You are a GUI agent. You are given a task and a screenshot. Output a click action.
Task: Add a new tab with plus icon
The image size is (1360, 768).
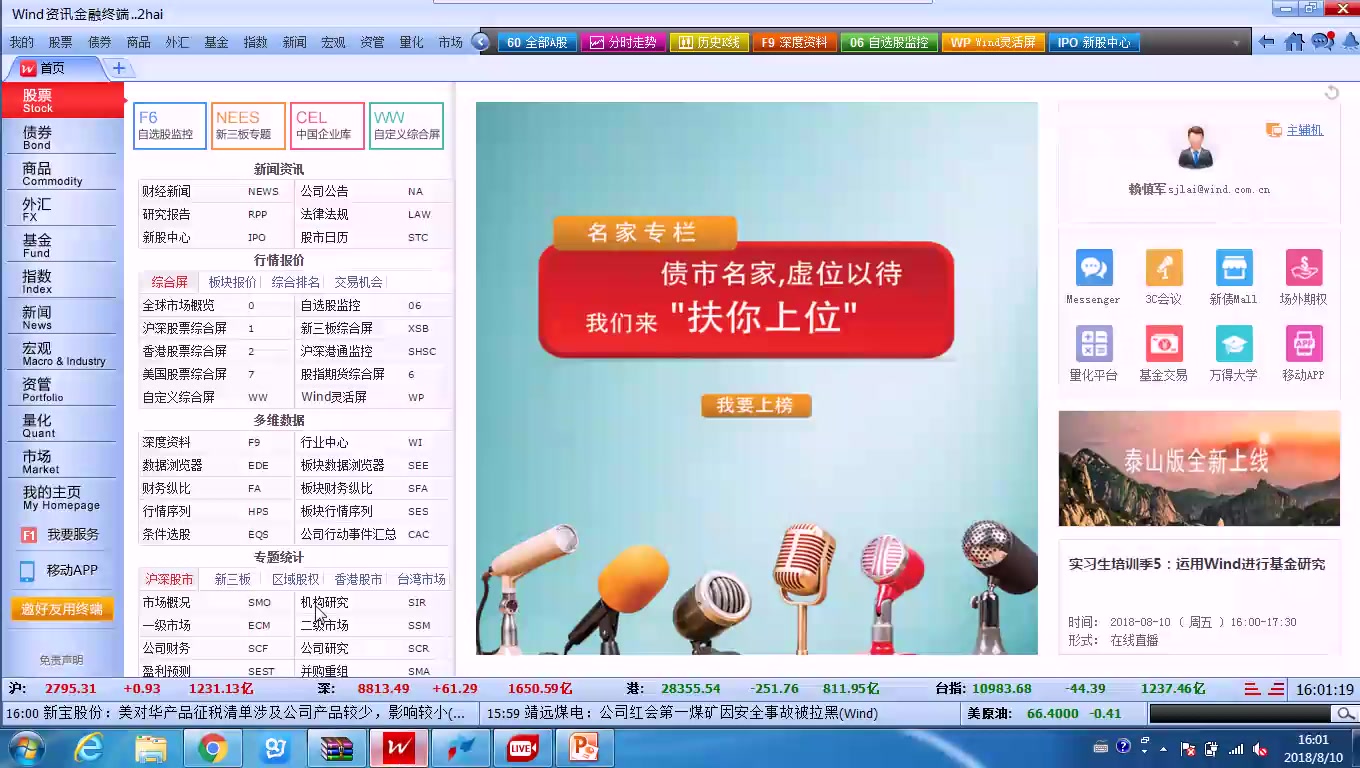click(118, 68)
